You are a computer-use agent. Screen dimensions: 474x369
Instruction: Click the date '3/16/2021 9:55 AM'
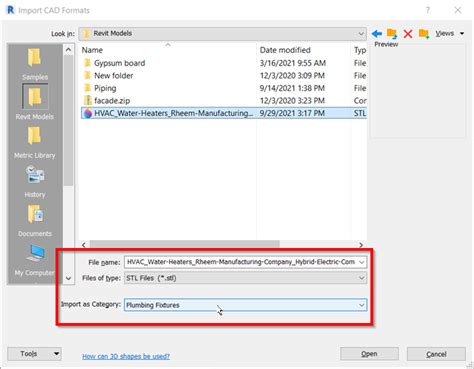(293, 63)
